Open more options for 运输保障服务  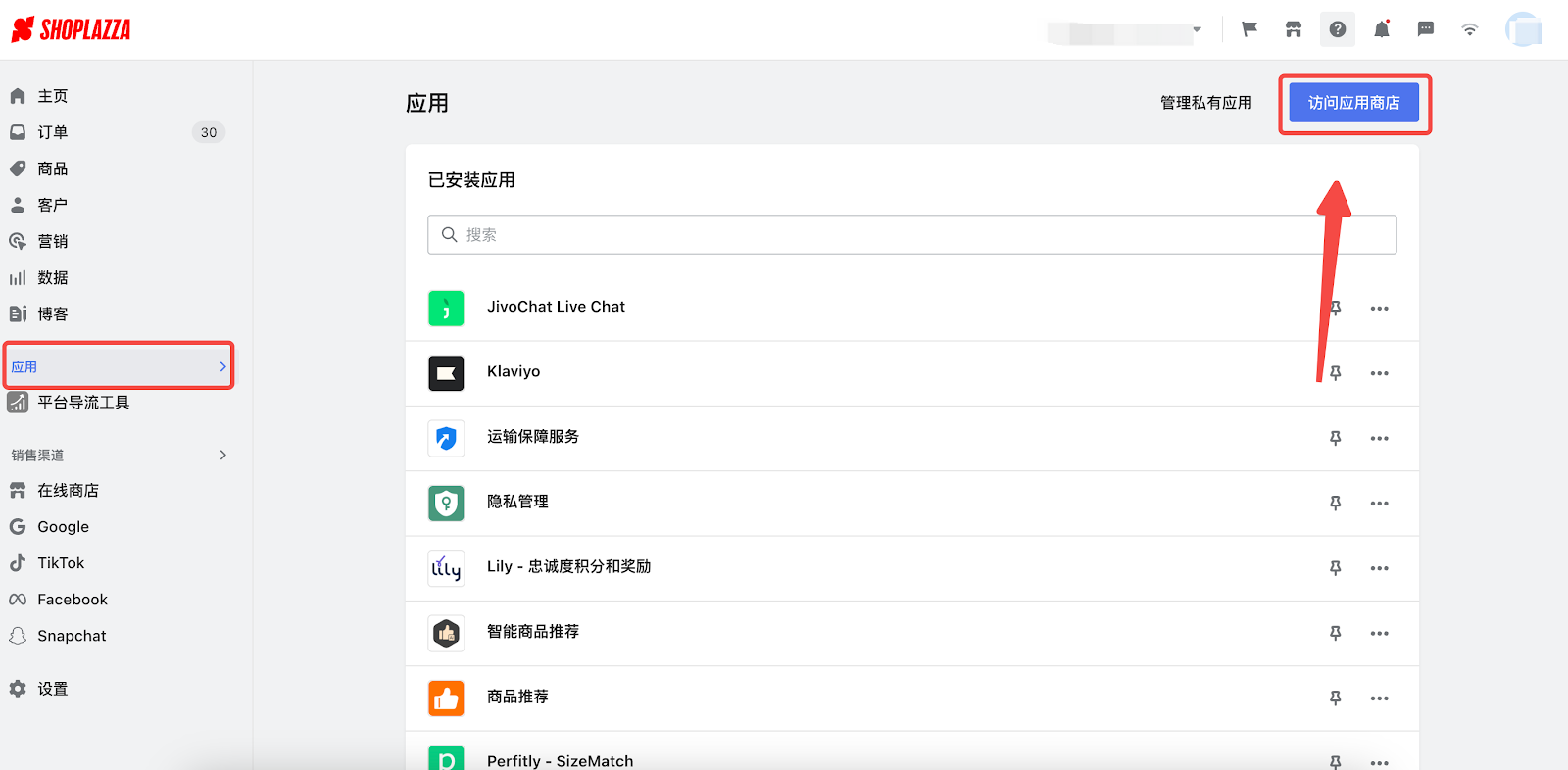click(x=1379, y=438)
